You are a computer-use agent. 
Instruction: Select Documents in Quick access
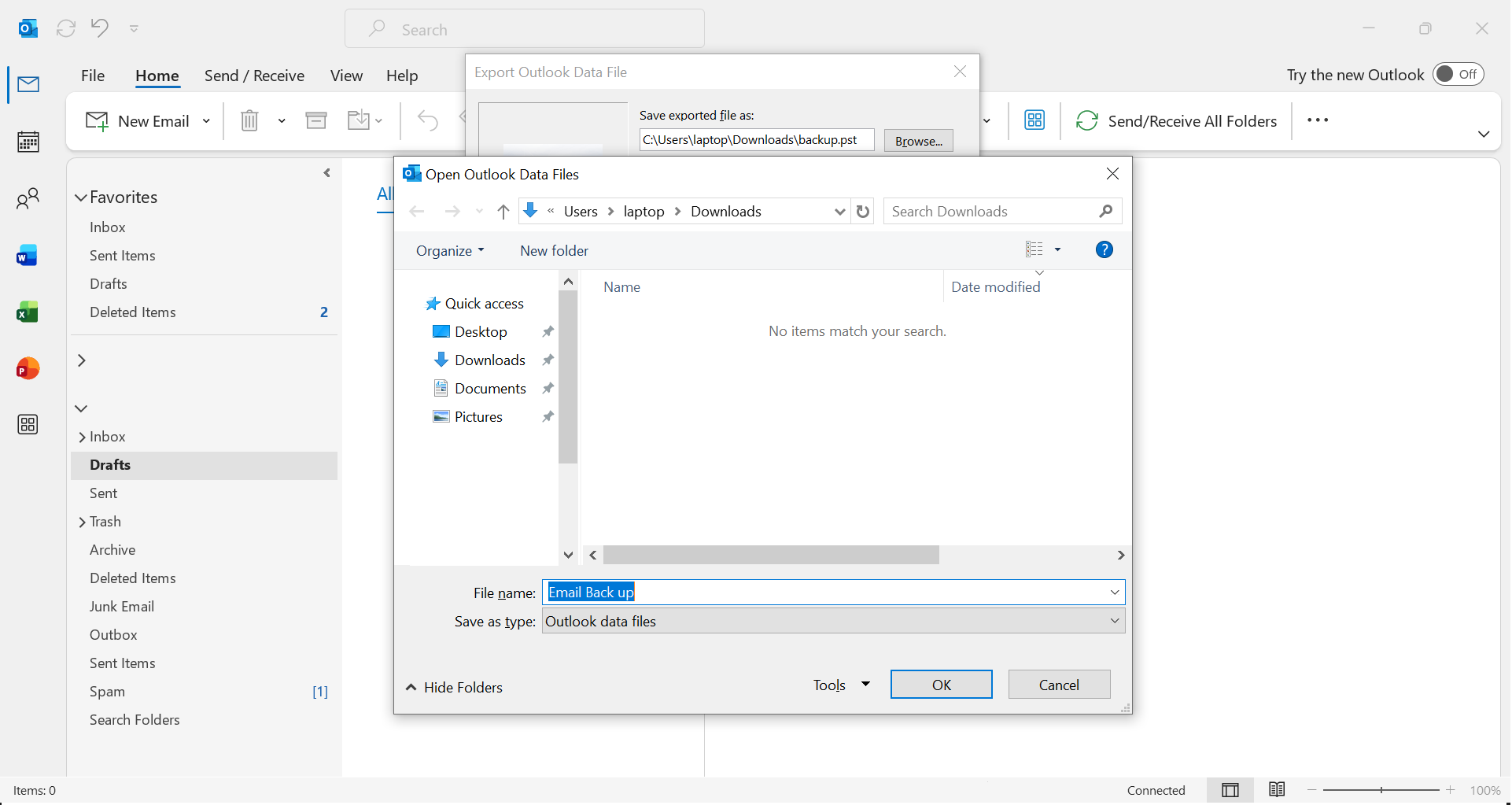(490, 389)
